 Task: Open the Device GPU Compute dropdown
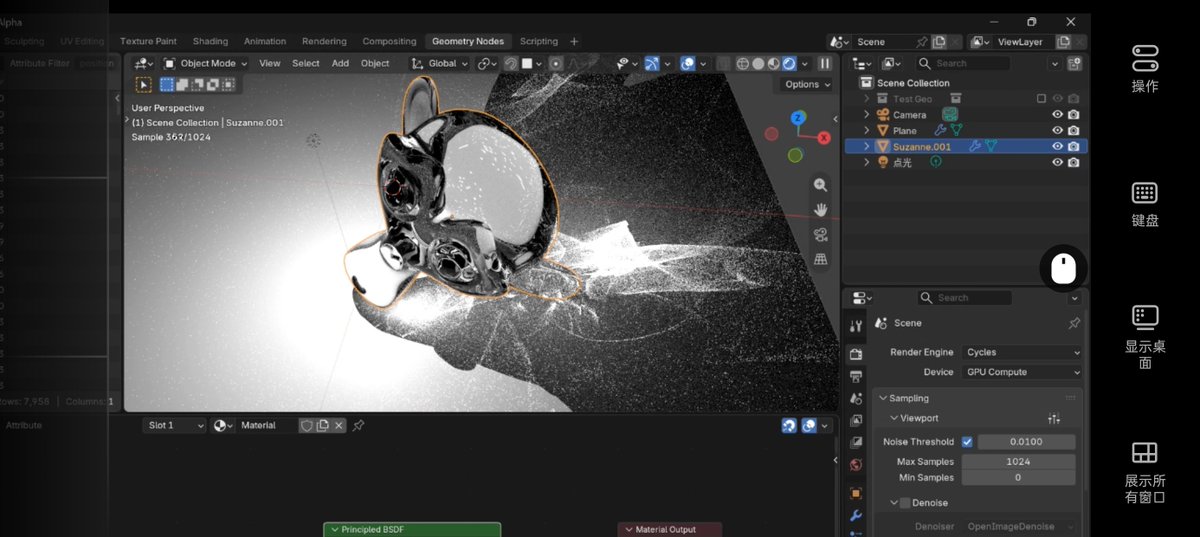point(1022,372)
